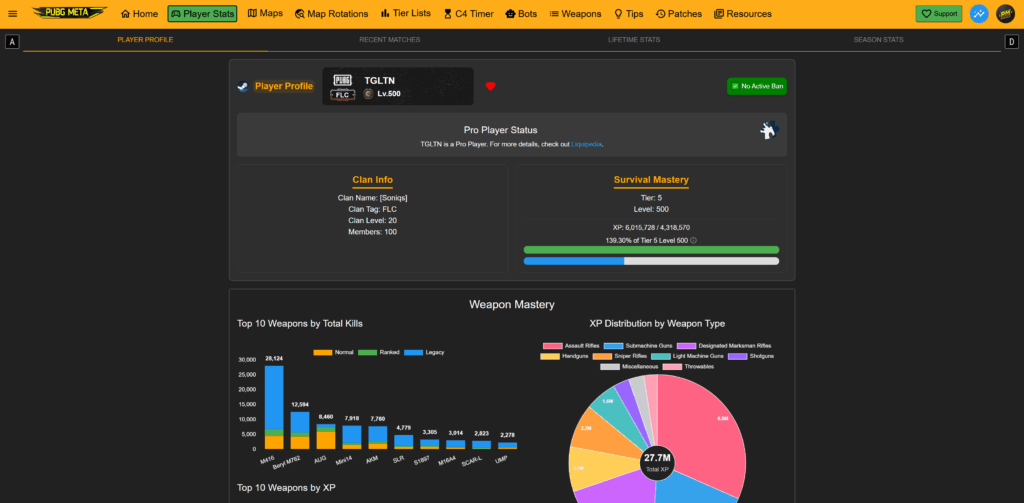
Task: Click the blue trend chart icon
Action: [x=979, y=13]
